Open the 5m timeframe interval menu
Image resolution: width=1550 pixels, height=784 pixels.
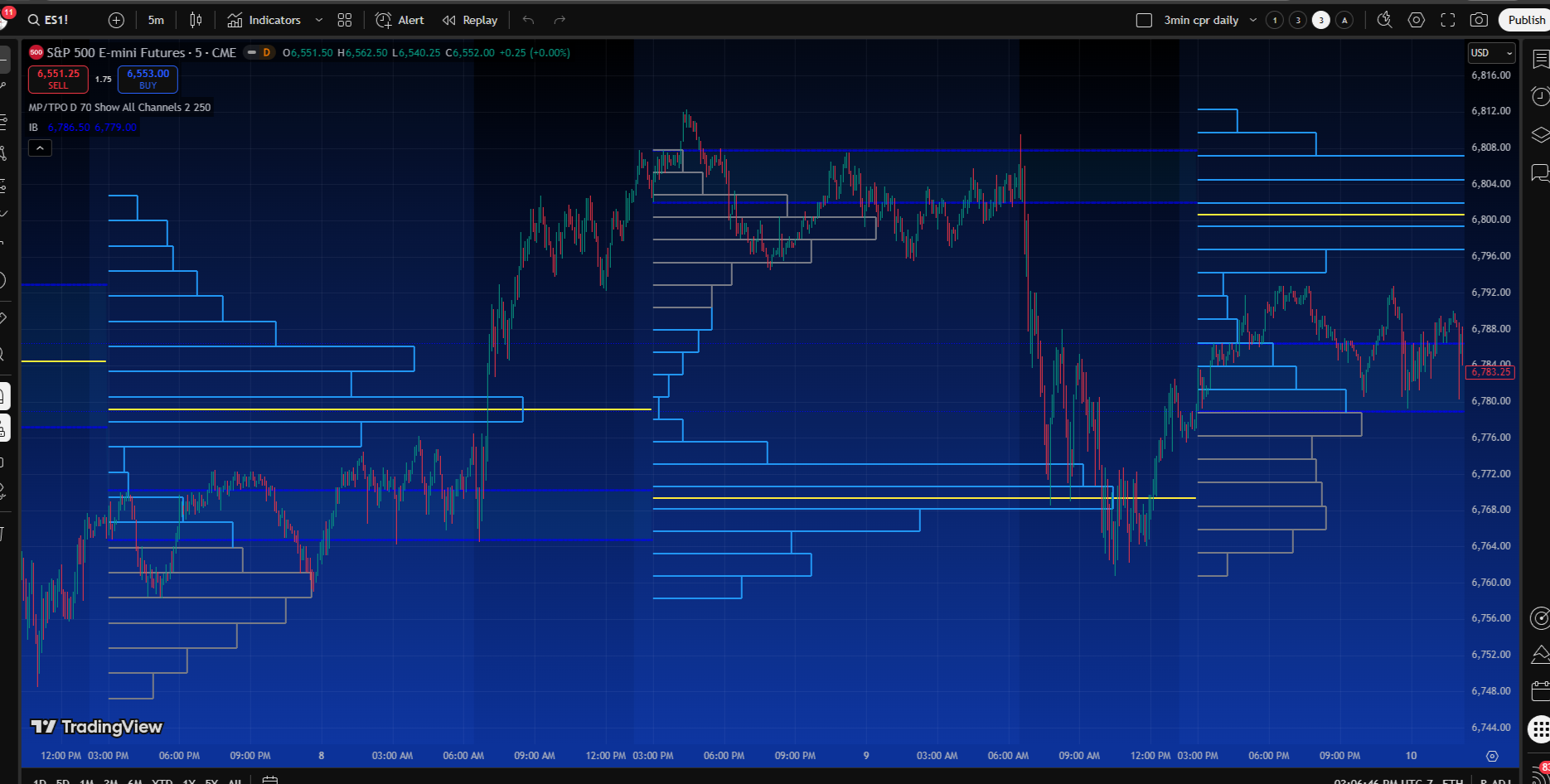point(156,20)
